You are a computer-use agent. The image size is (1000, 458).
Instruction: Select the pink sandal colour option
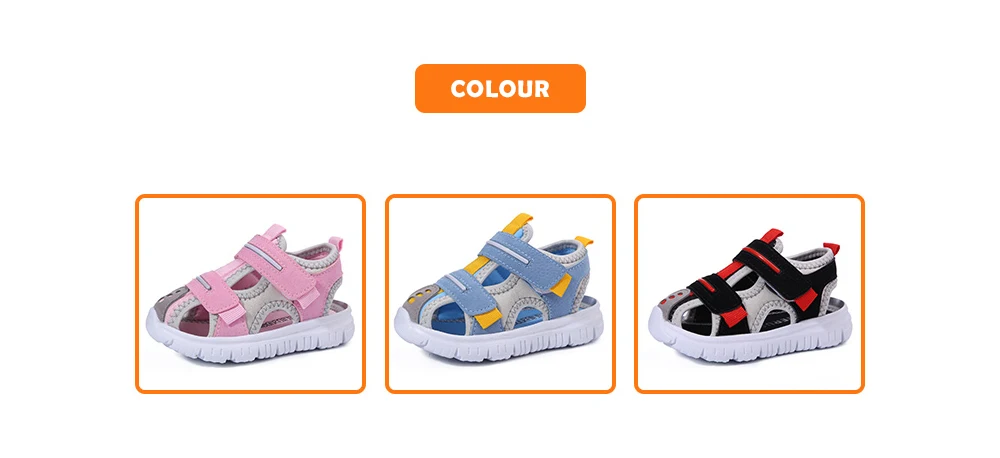250,293
